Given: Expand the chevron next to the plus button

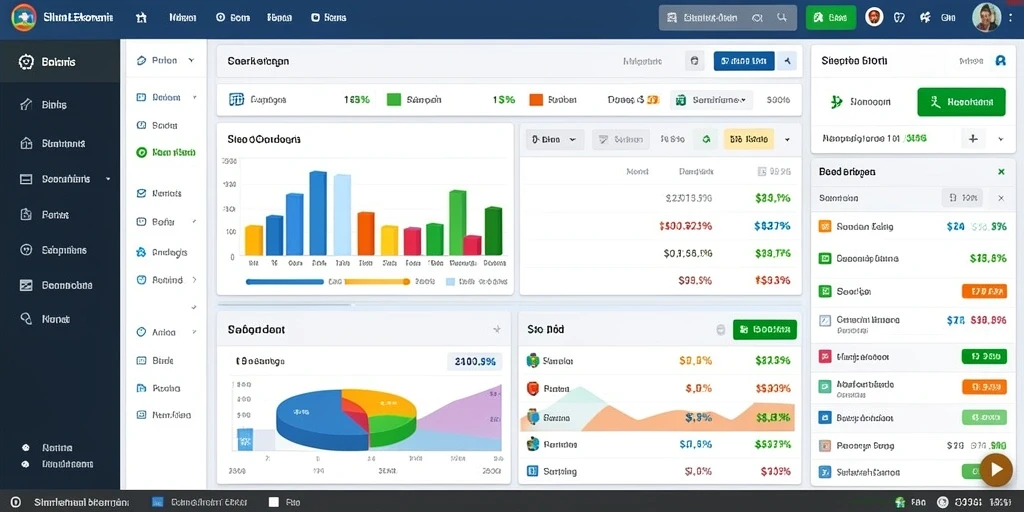Looking at the screenshot, I should pyautogui.click(x=1000, y=138).
